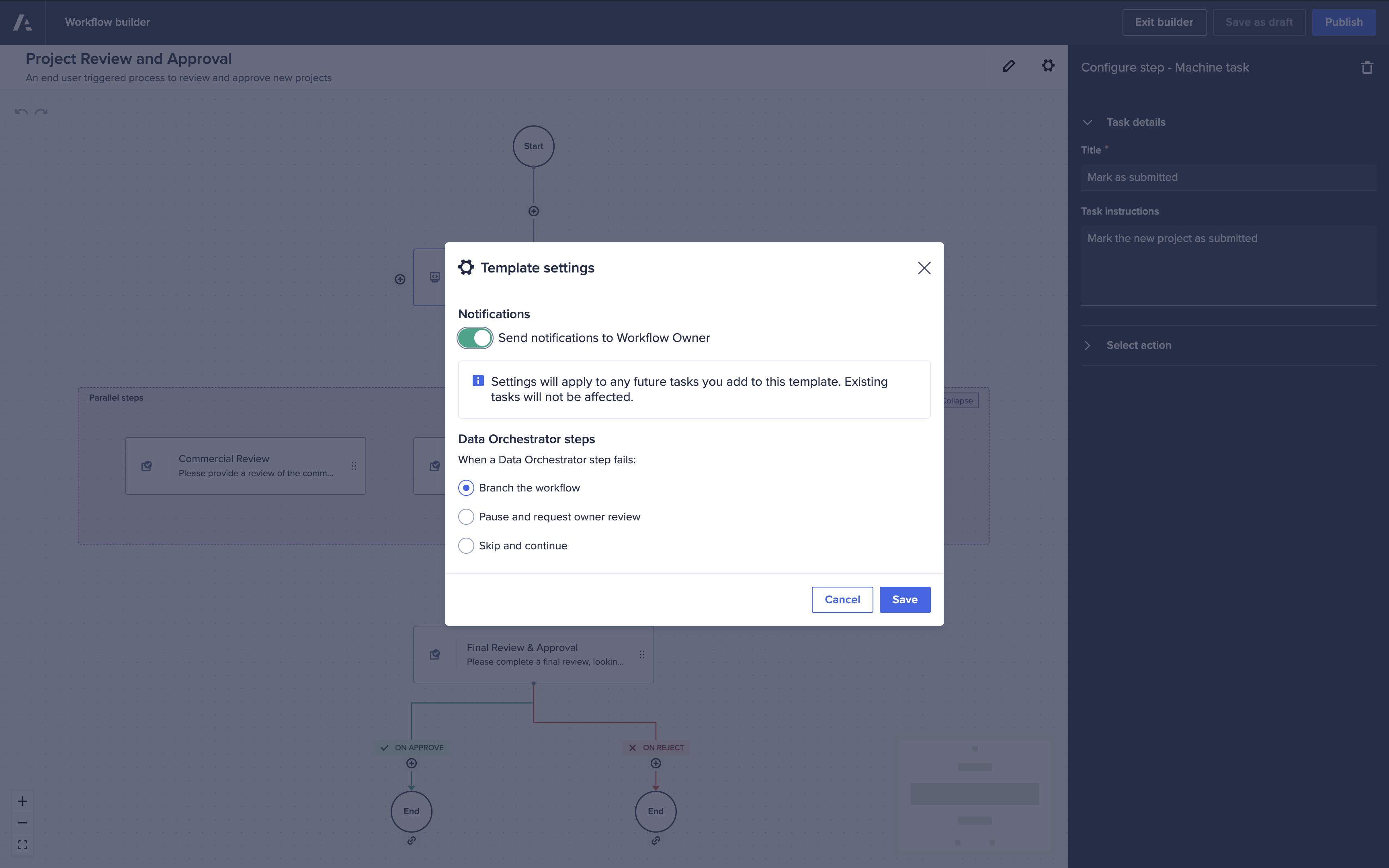The height and width of the screenshot is (868, 1389).
Task: Select the End node under ON APPROVE
Action: click(412, 811)
